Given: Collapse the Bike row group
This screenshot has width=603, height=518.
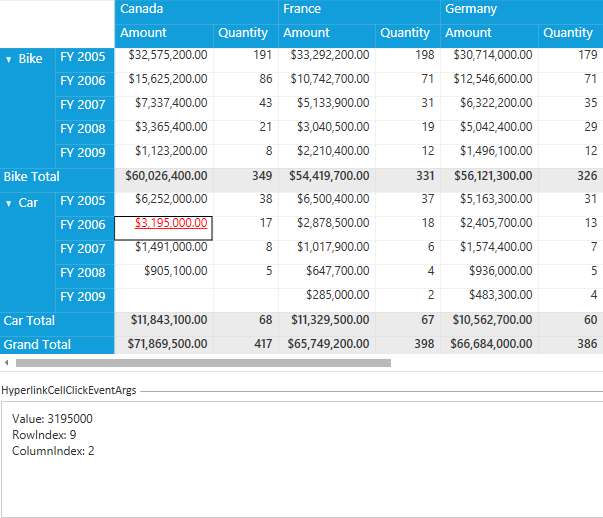Looking at the screenshot, I should click(8, 60).
